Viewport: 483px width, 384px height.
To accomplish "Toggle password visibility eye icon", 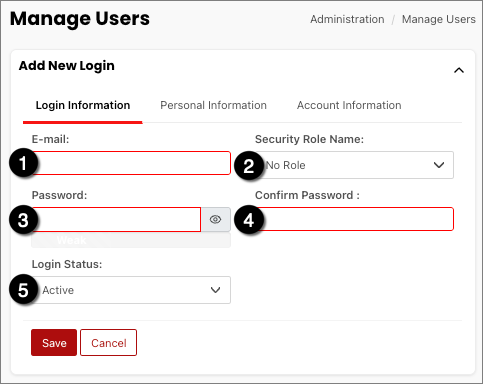I will click(215, 219).
